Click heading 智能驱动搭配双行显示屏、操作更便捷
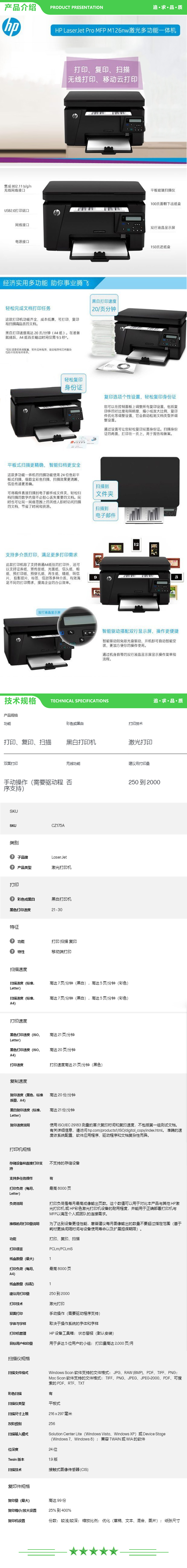 click(x=140, y=631)
